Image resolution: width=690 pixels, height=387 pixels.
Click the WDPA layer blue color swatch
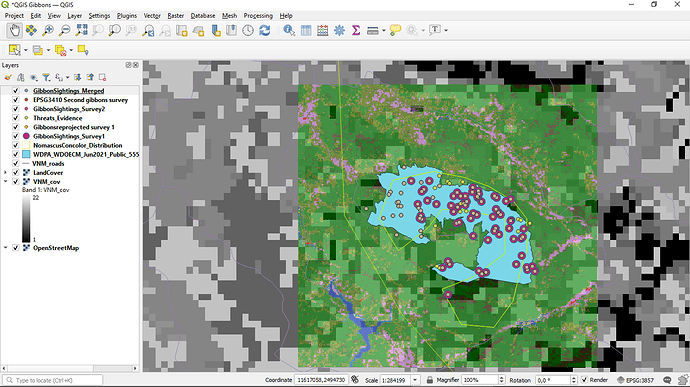point(26,154)
